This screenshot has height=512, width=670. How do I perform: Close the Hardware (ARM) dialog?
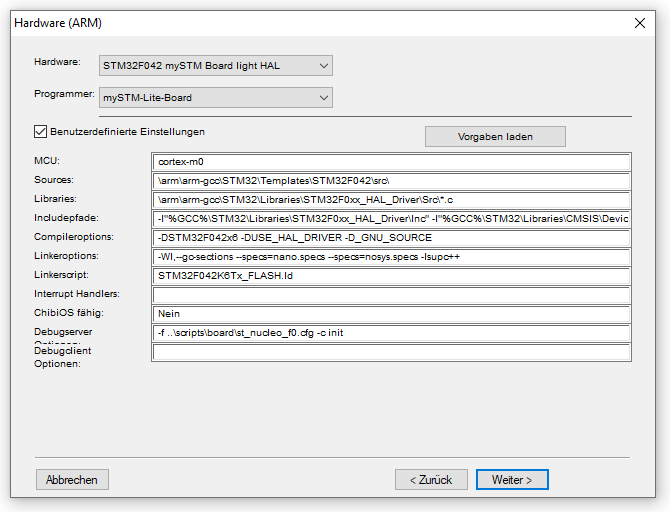639,22
